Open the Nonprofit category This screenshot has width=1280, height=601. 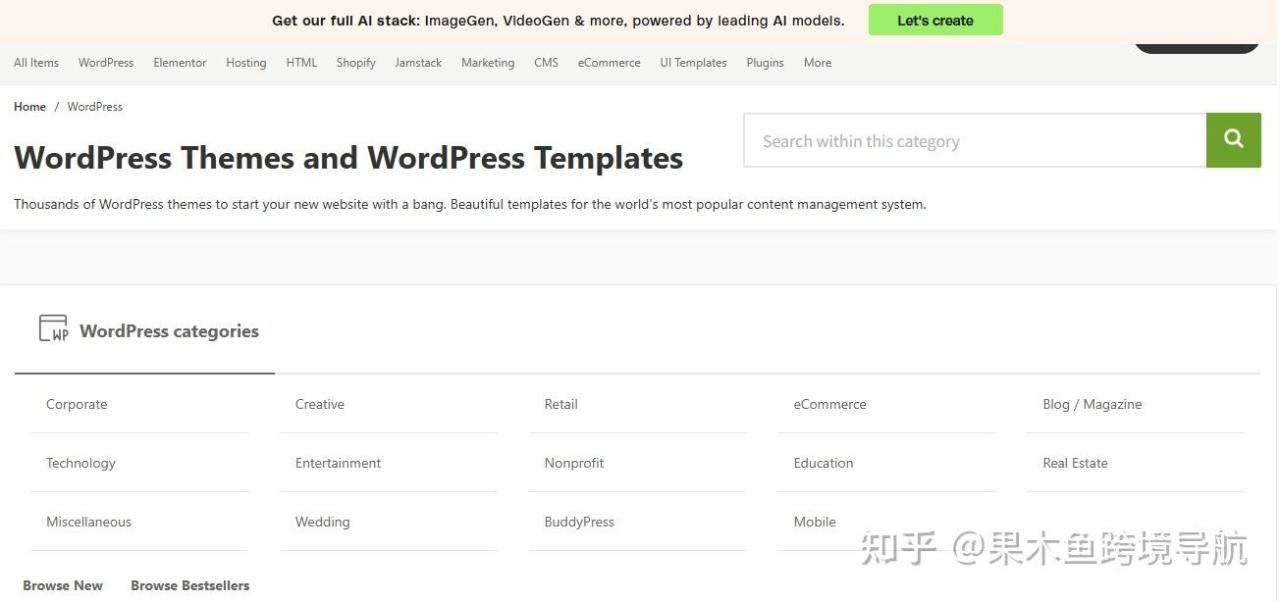click(574, 463)
